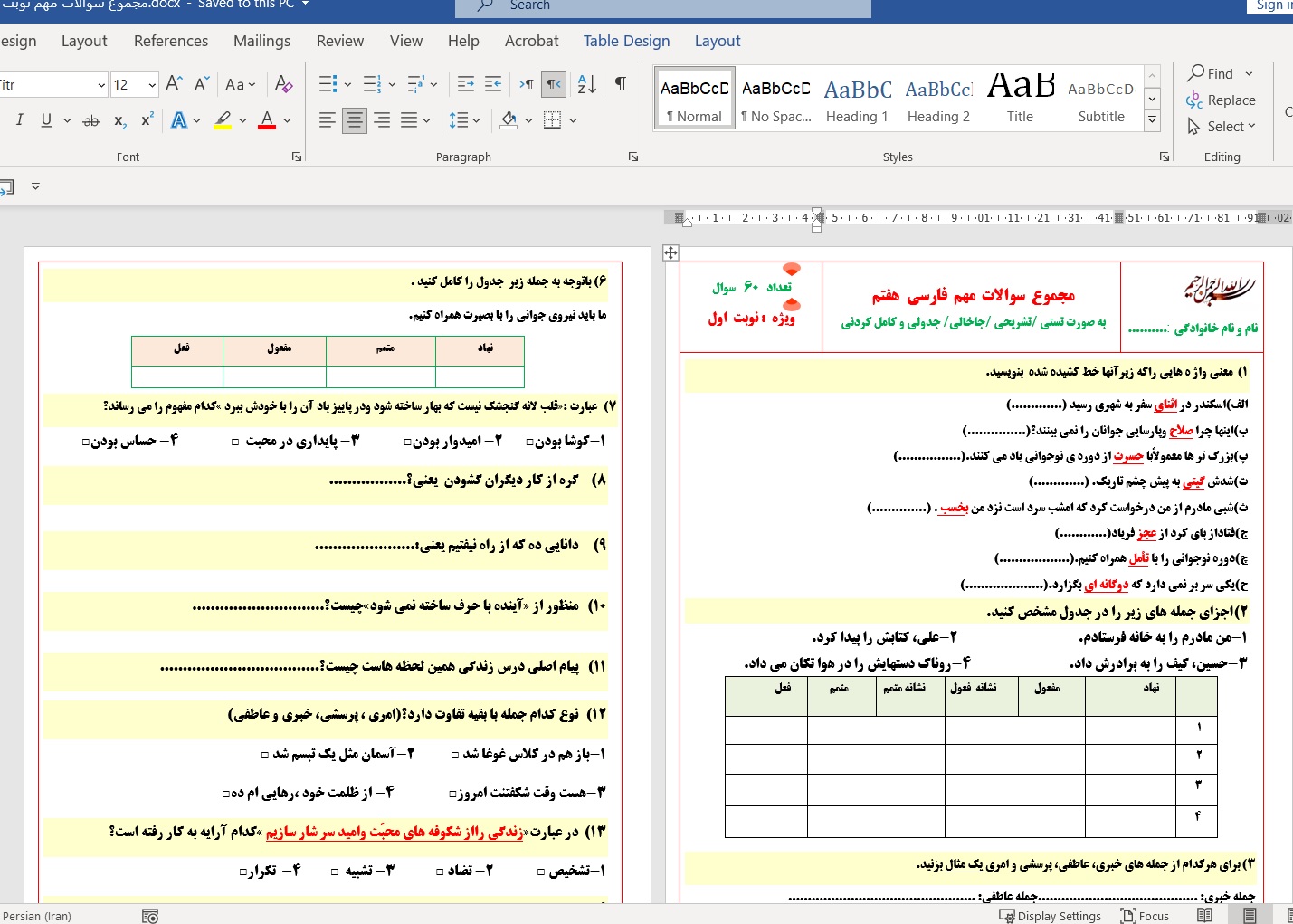Apply strikethrough formatting

click(x=91, y=120)
